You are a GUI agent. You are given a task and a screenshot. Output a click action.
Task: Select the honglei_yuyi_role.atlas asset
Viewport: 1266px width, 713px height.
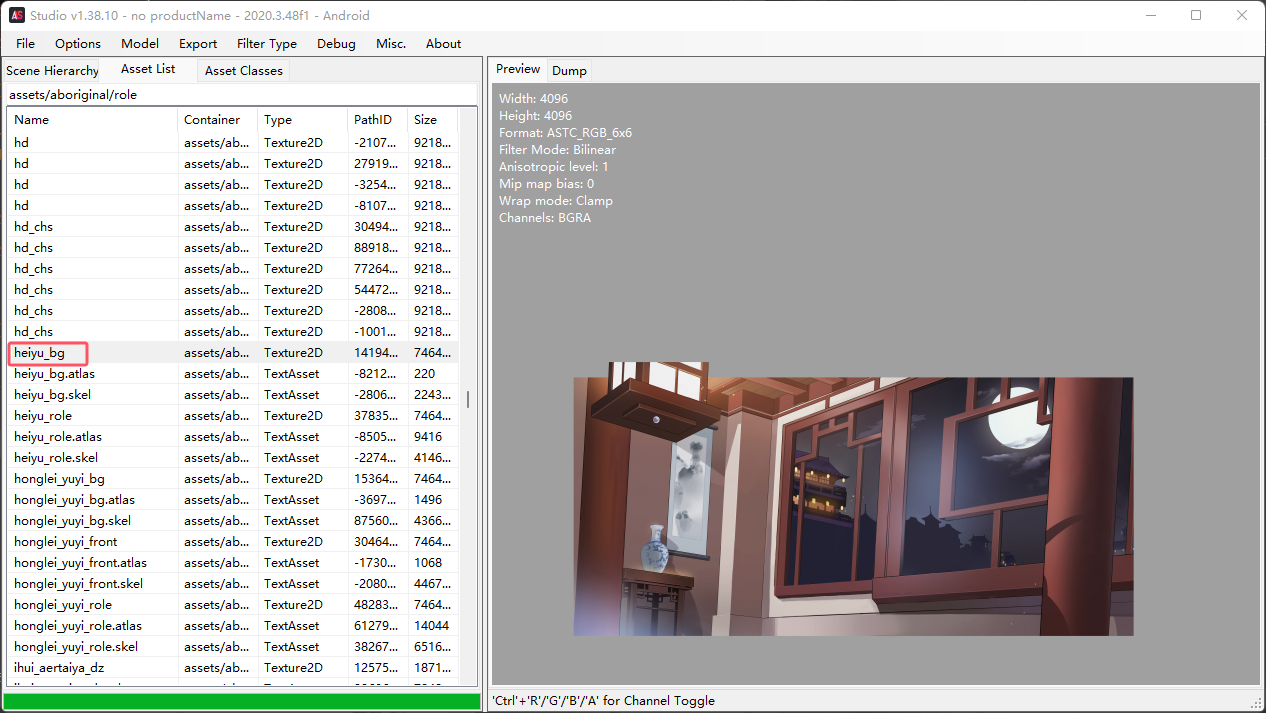pyautogui.click(x=233, y=626)
